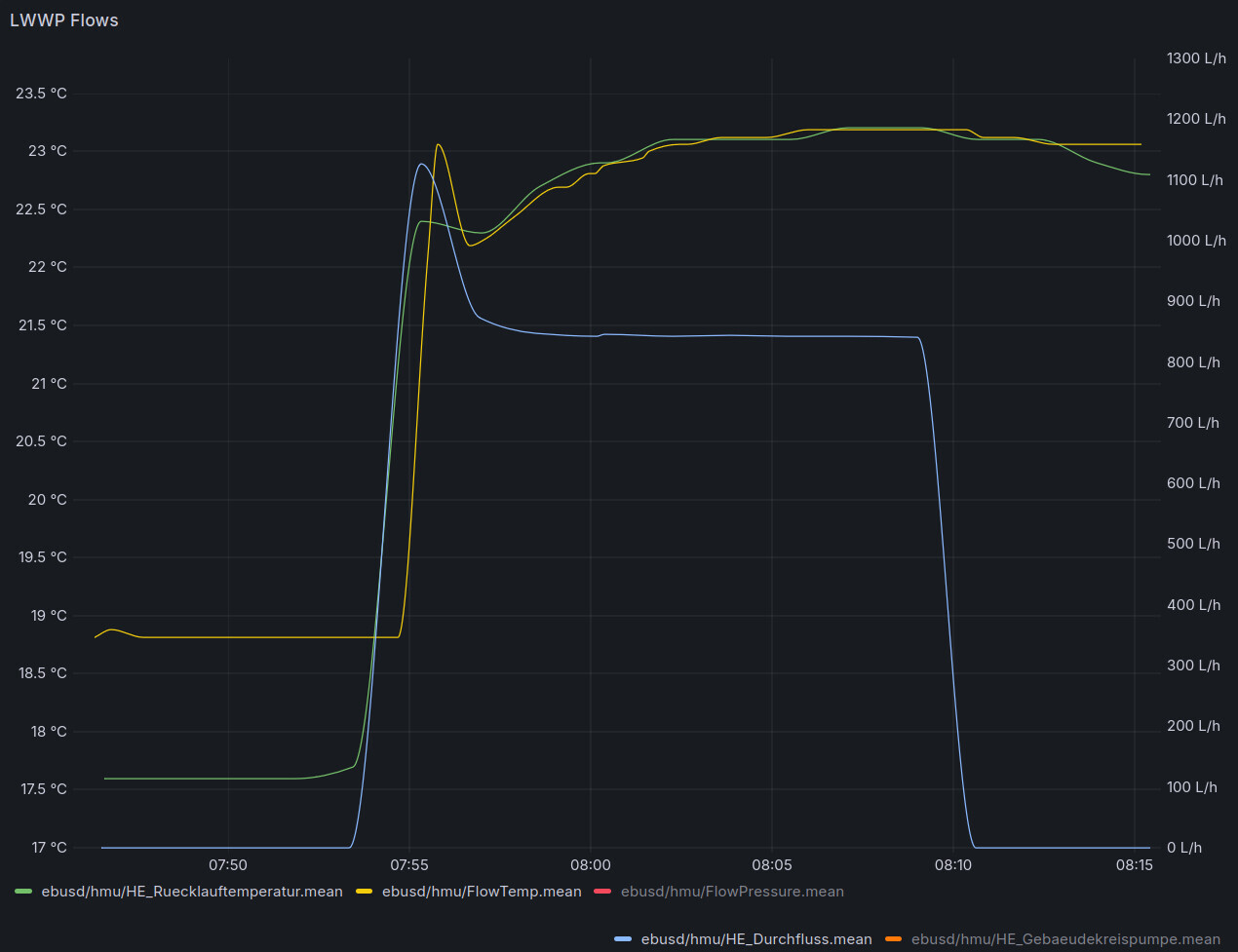
Task: Click the yellow FlowTemp spike peak
Action: pos(439,144)
